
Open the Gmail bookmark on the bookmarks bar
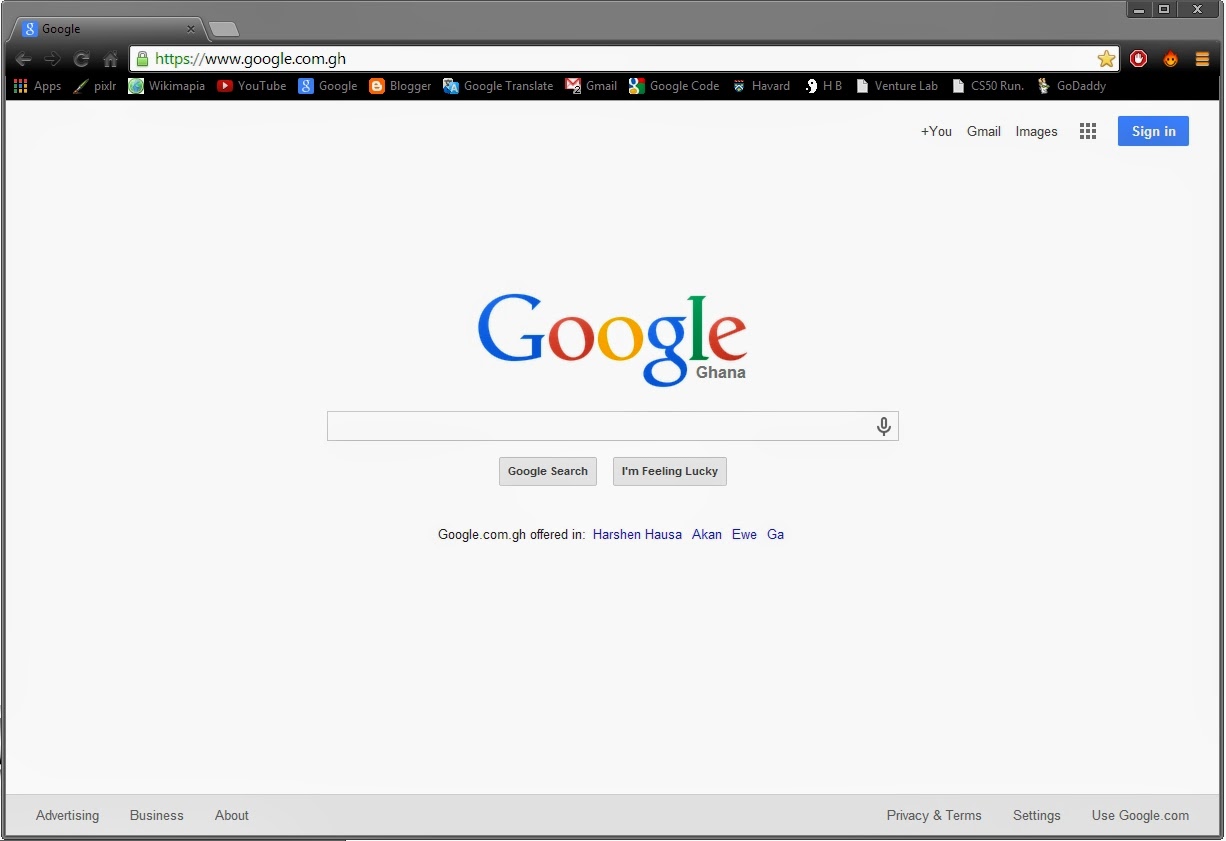coord(591,86)
